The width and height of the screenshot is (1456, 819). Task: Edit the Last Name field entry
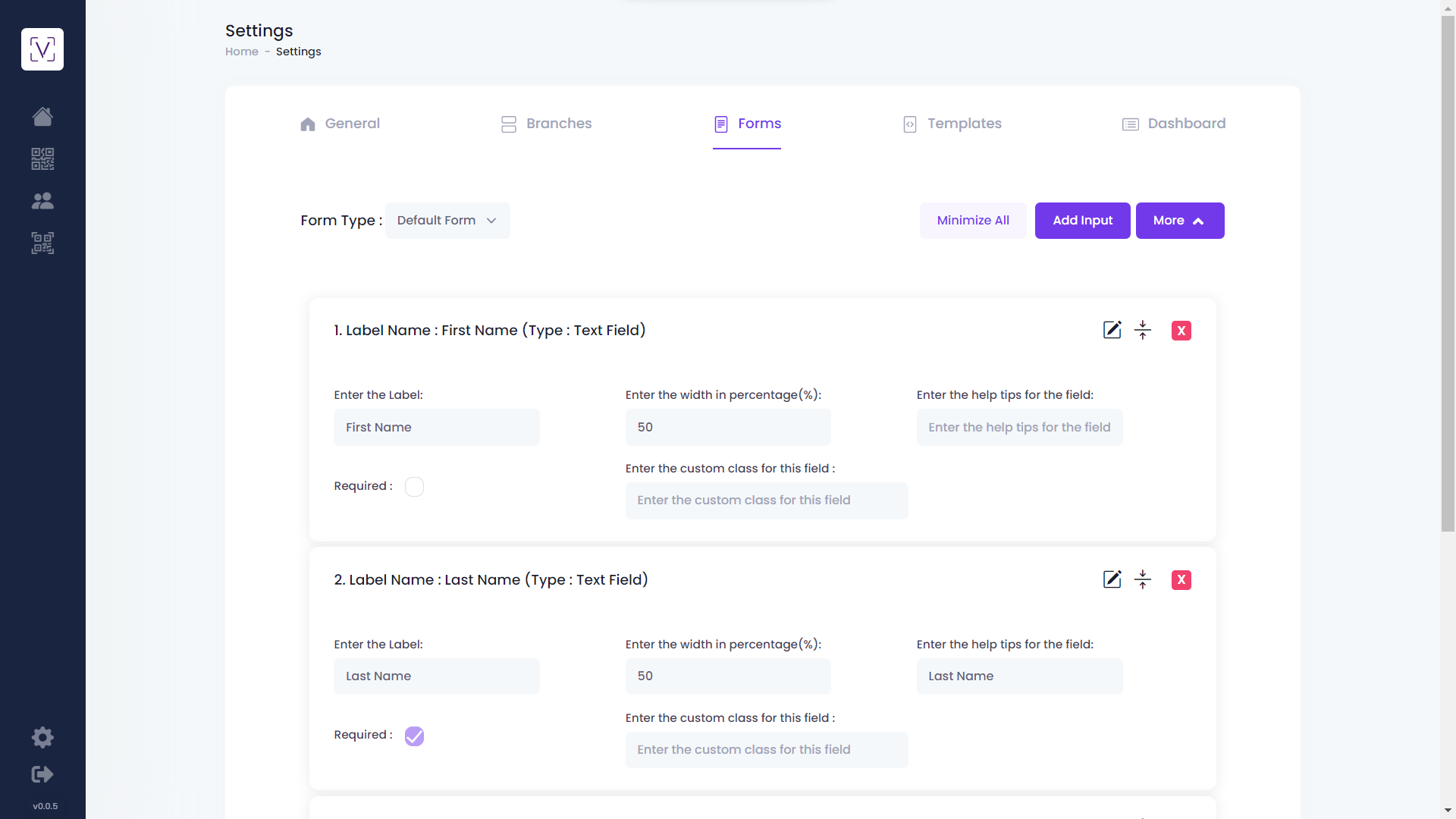[x=1112, y=579]
